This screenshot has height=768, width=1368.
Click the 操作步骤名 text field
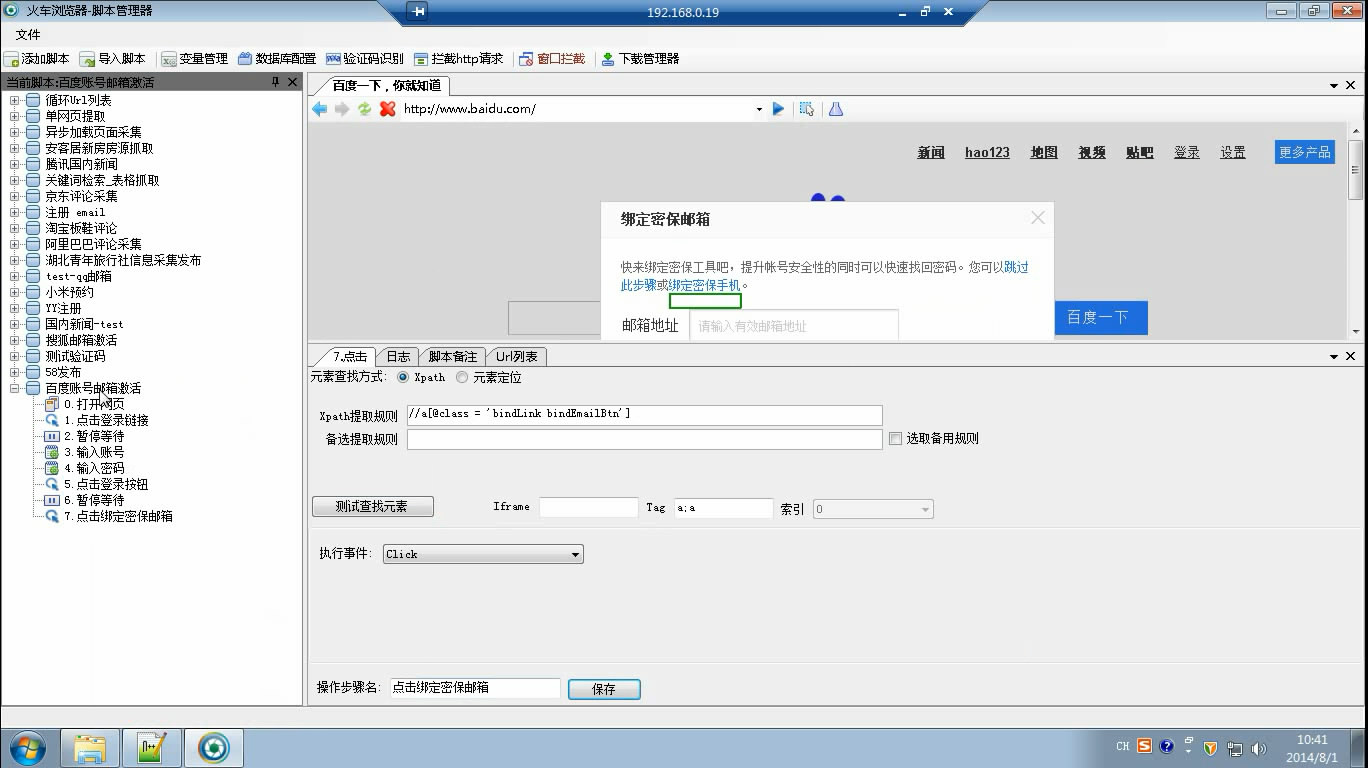(475, 688)
